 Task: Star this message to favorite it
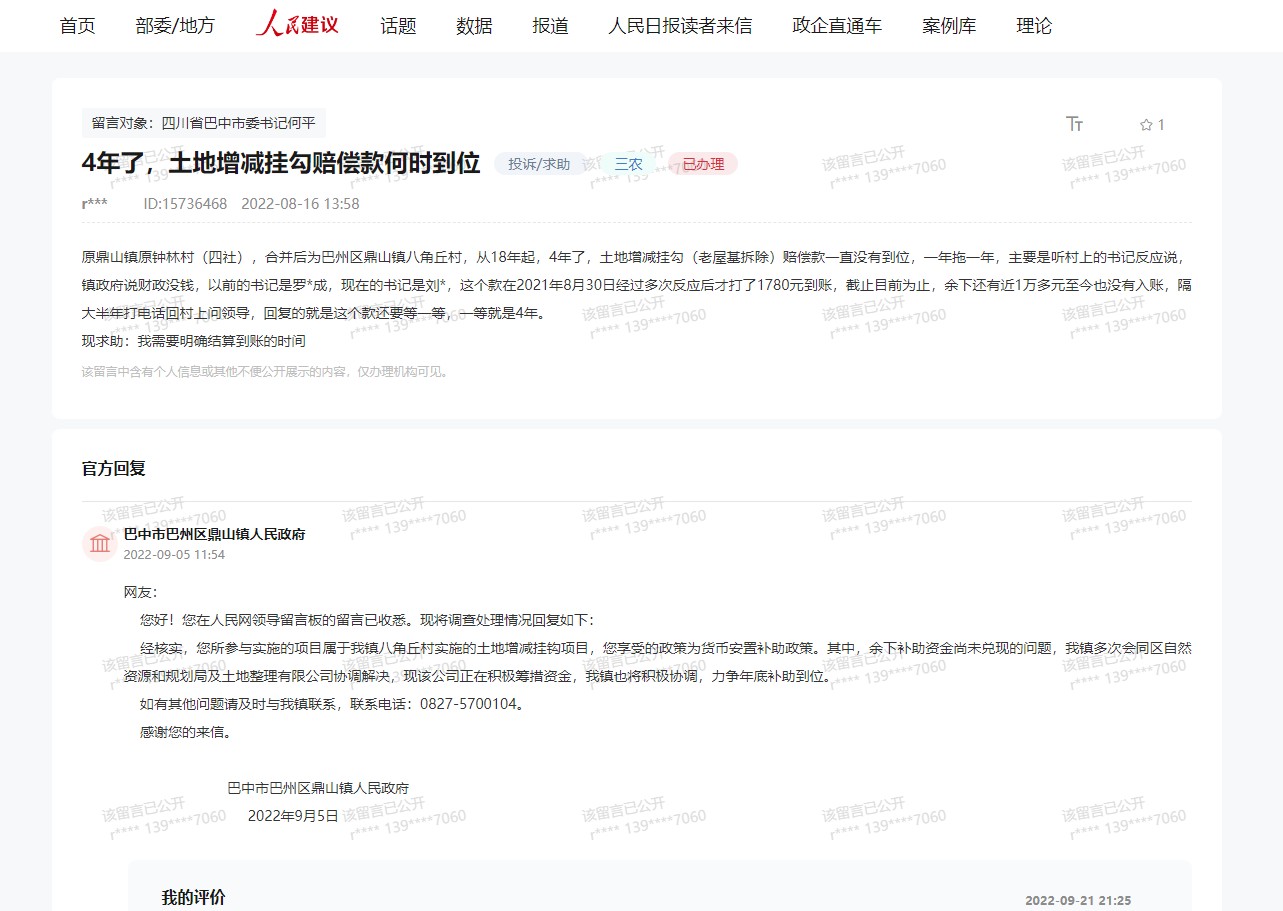click(1147, 125)
